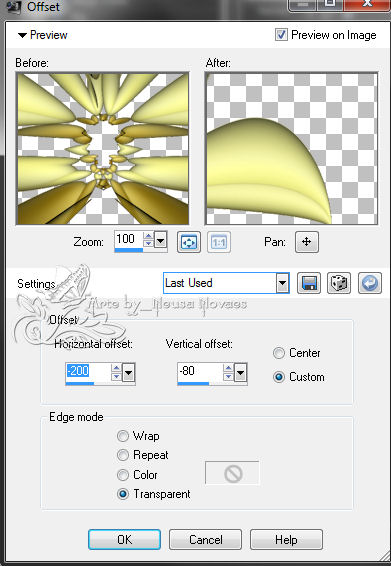Increase Vertical offset with up spinner
The height and width of the screenshot is (566, 391).
[228, 368]
